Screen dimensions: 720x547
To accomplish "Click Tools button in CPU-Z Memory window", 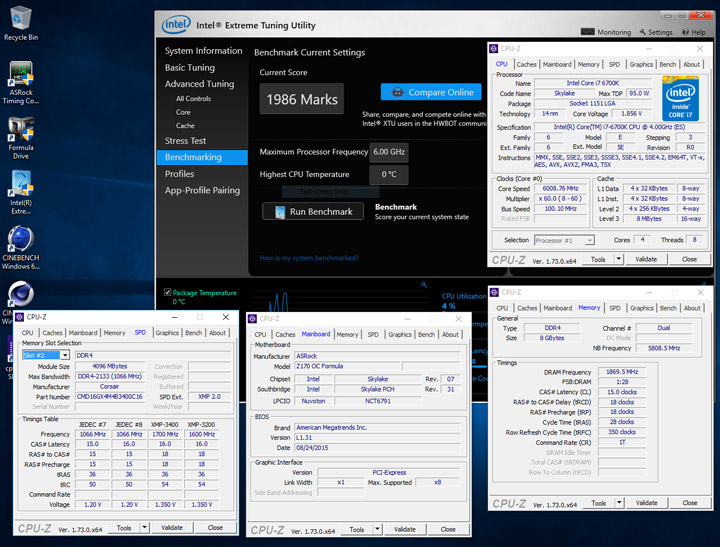I will [x=599, y=503].
